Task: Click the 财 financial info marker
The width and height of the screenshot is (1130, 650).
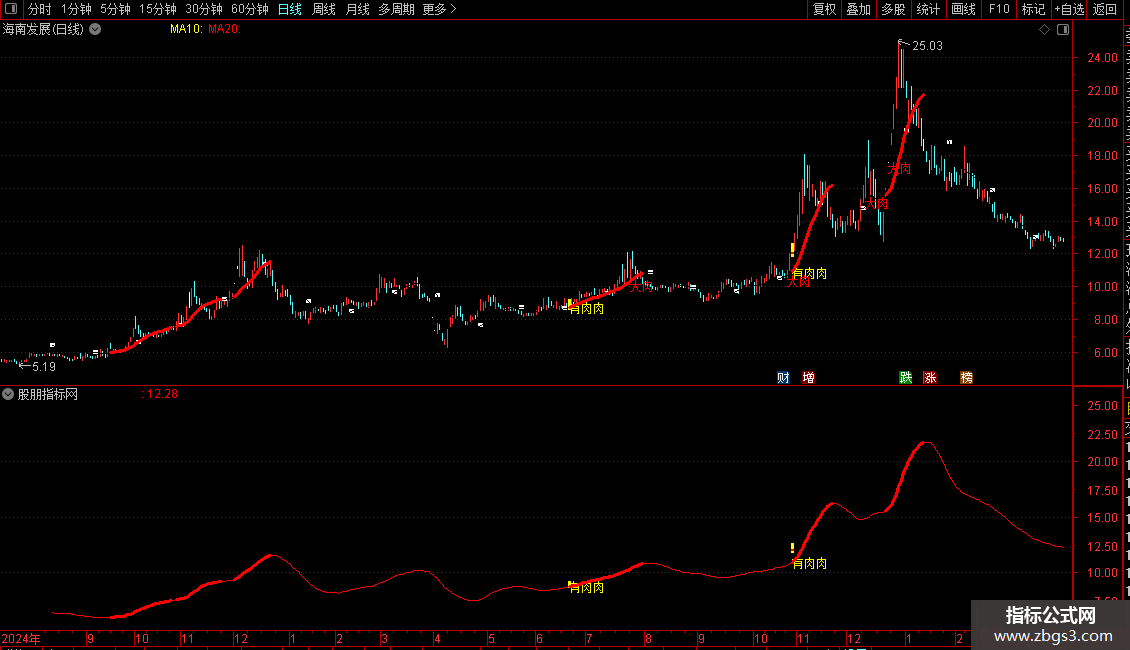Action: click(x=783, y=378)
